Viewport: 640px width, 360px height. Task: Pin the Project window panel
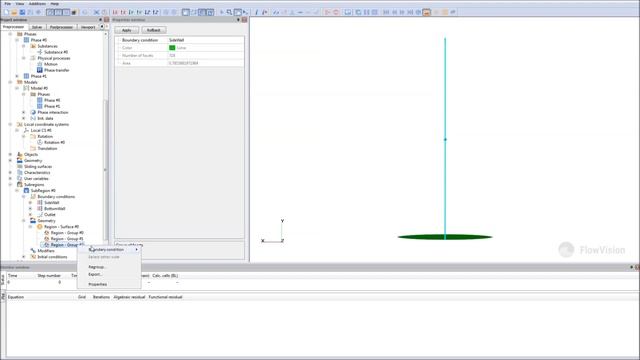click(x=100, y=20)
